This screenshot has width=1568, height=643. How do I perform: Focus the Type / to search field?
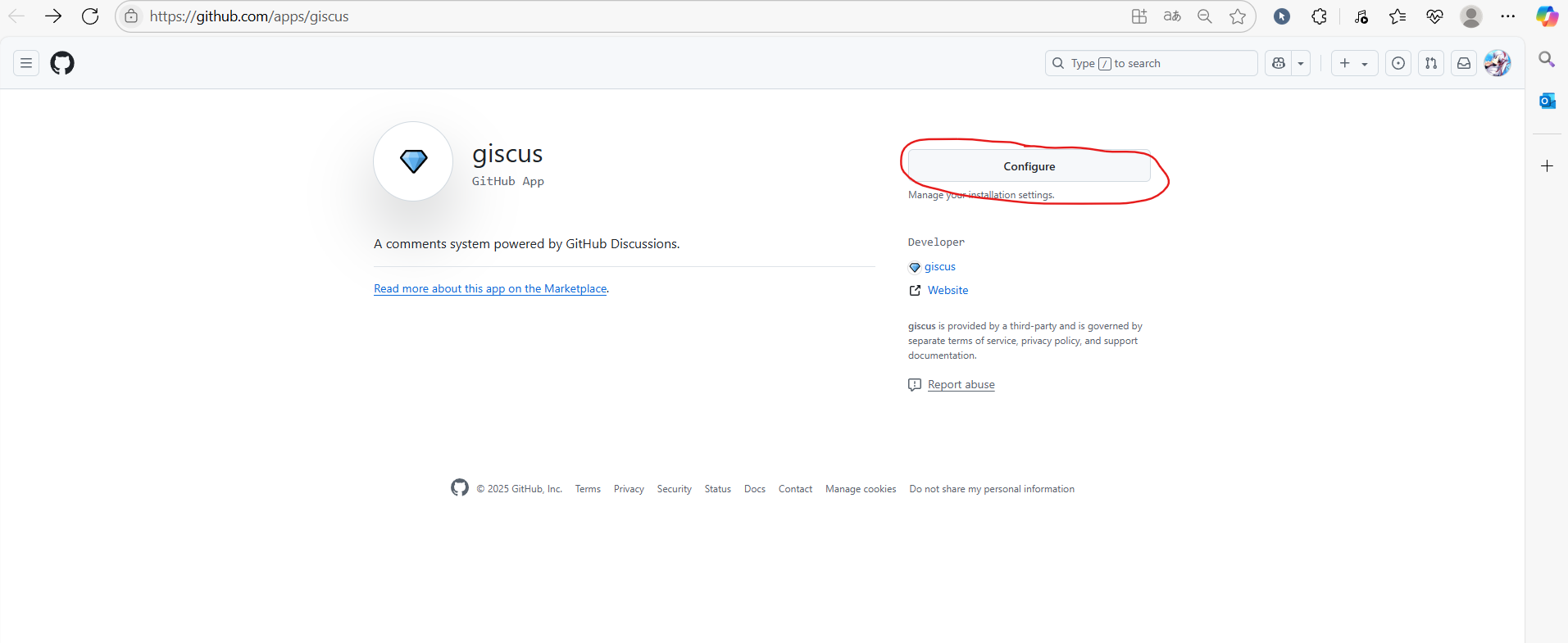coord(1151,63)
